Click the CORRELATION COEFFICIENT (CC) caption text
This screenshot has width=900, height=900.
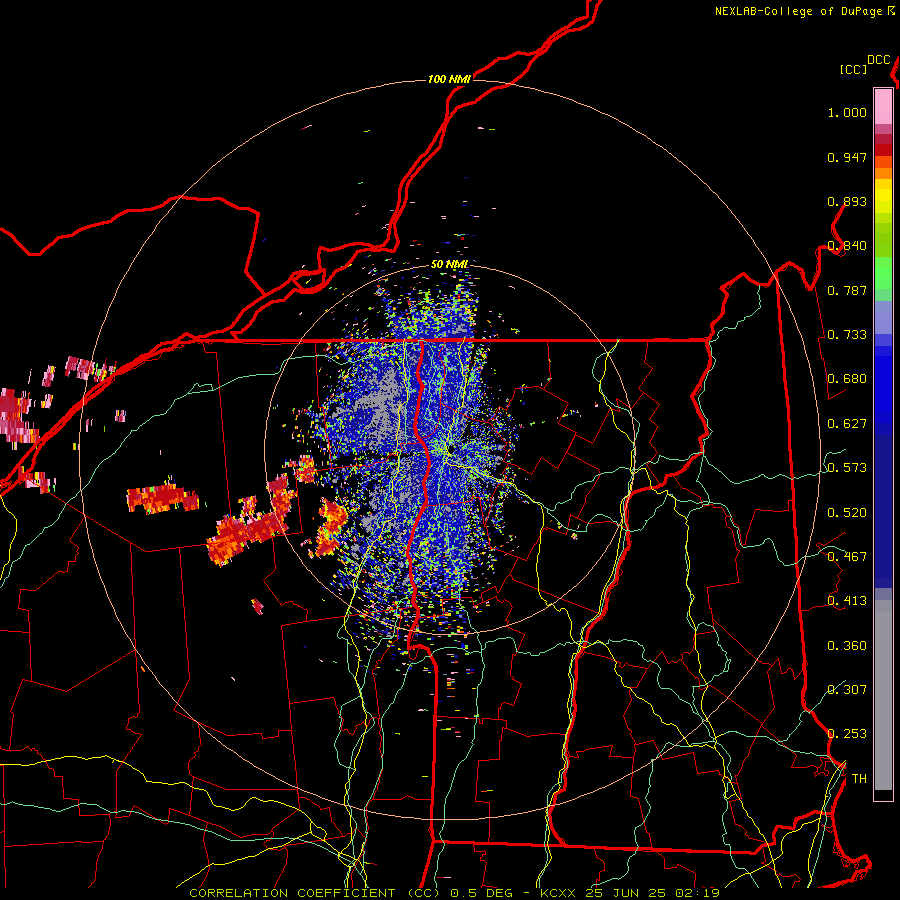315,893
